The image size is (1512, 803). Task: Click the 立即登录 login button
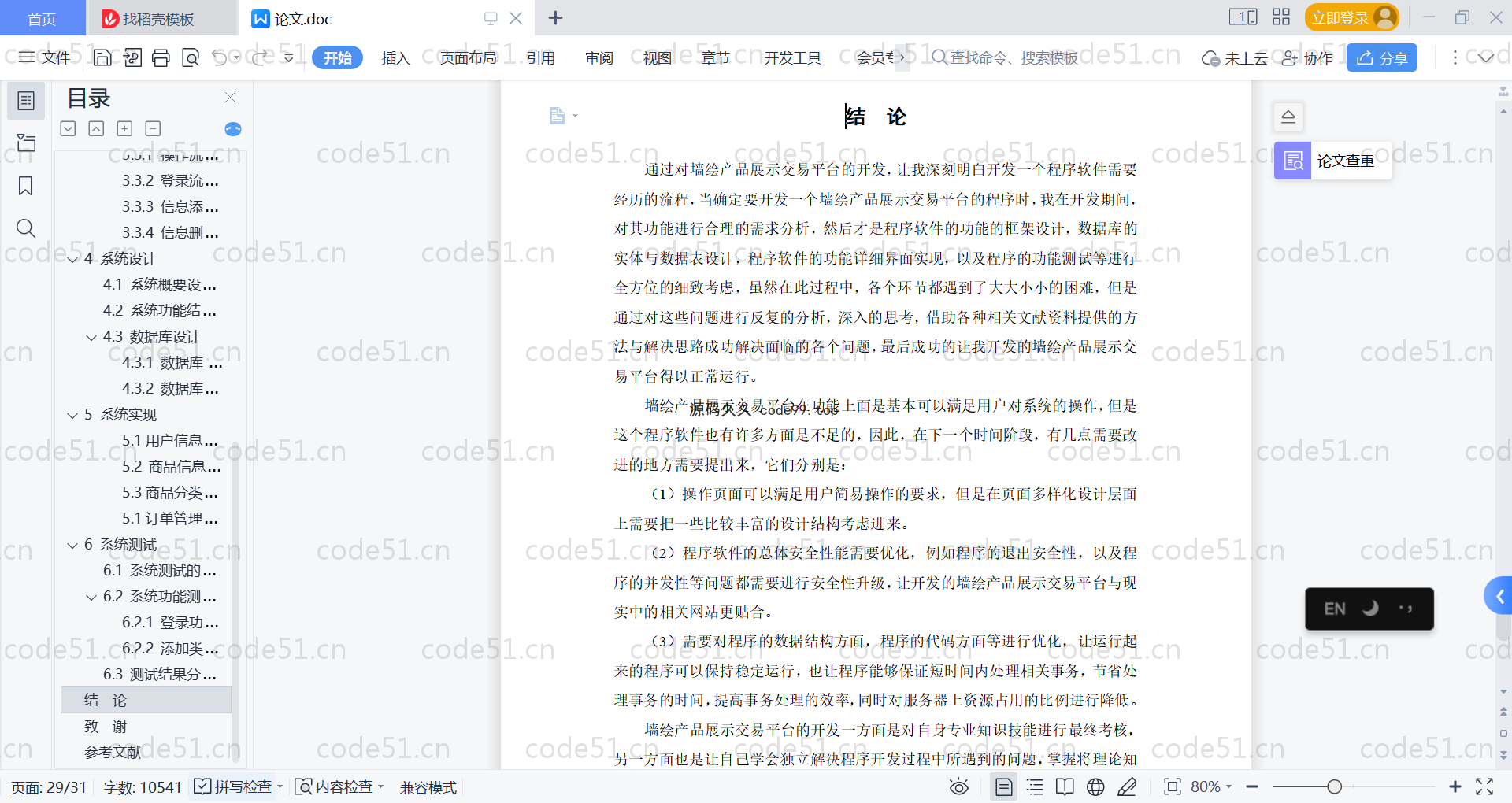coord(1351,17)
